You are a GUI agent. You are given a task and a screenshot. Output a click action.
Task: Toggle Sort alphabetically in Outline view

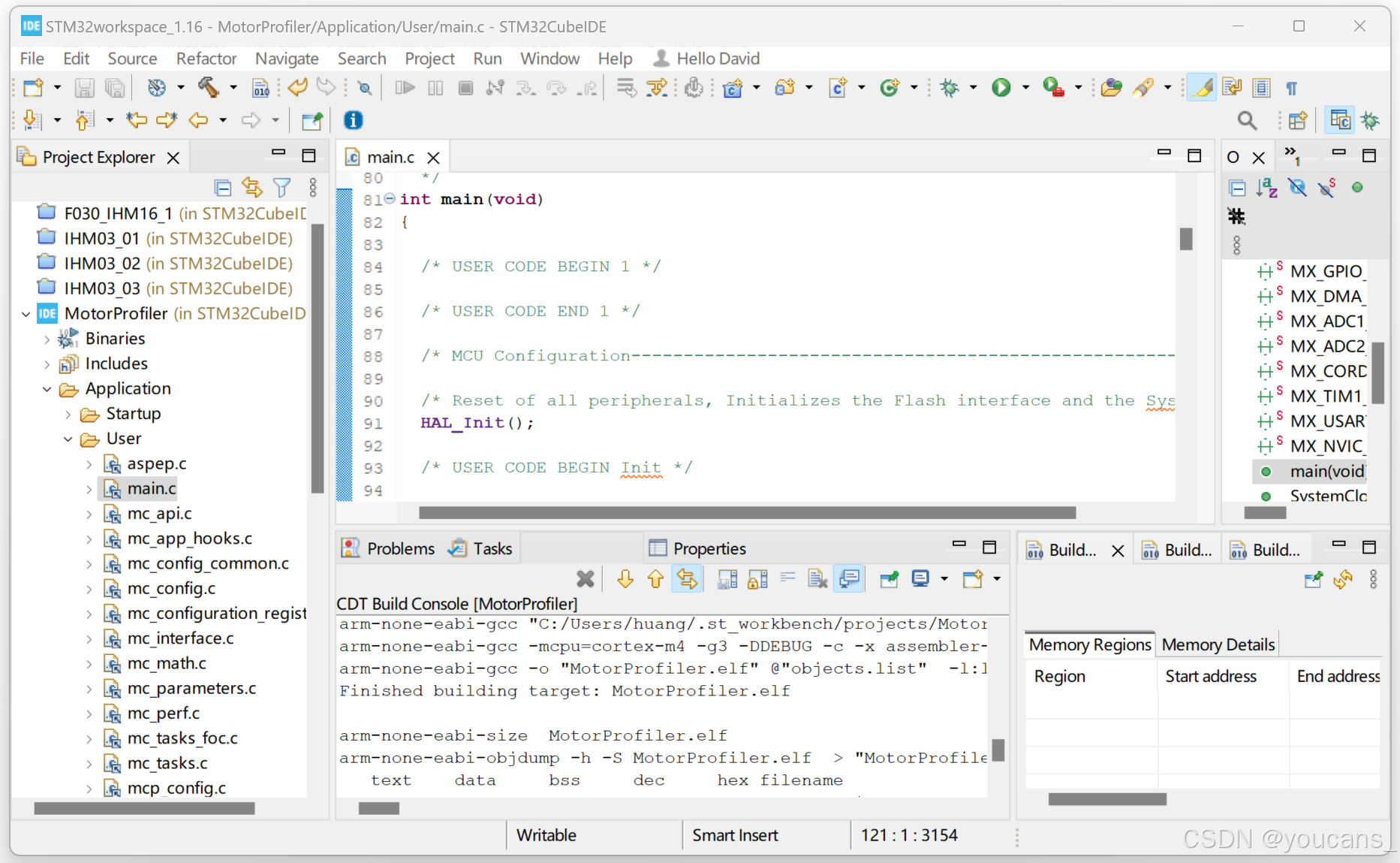click(1266, 188)
